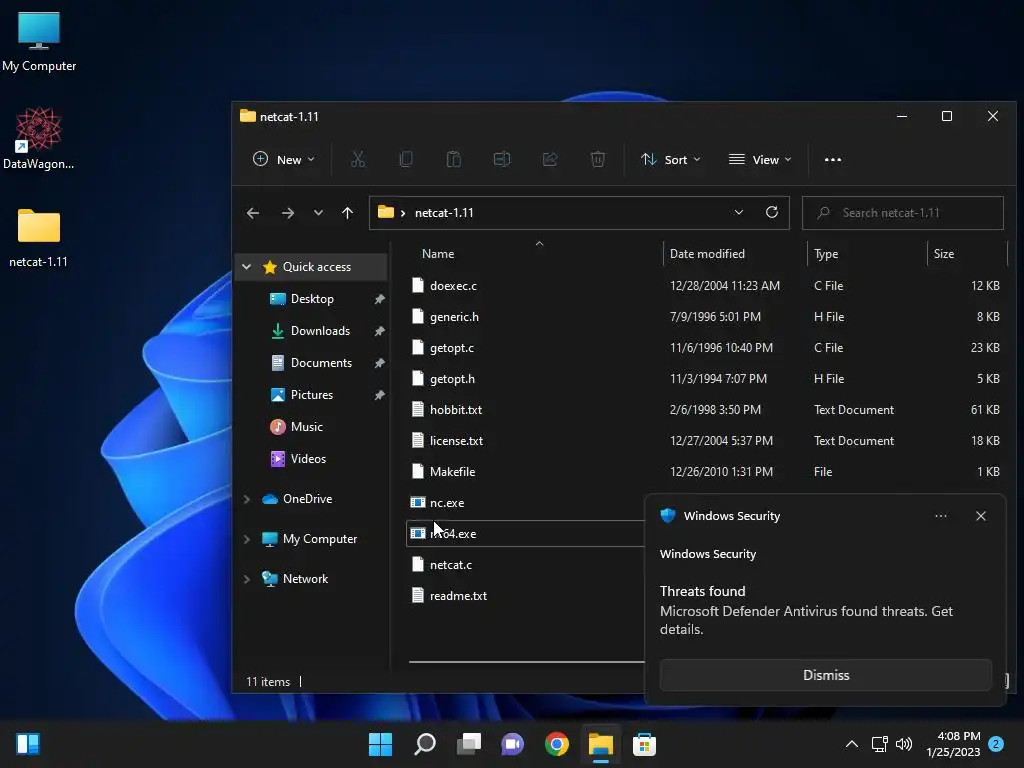Sort by Date modified column header
The height and width of the screenshot is (768, 1024).
click(x=707, y=254)
